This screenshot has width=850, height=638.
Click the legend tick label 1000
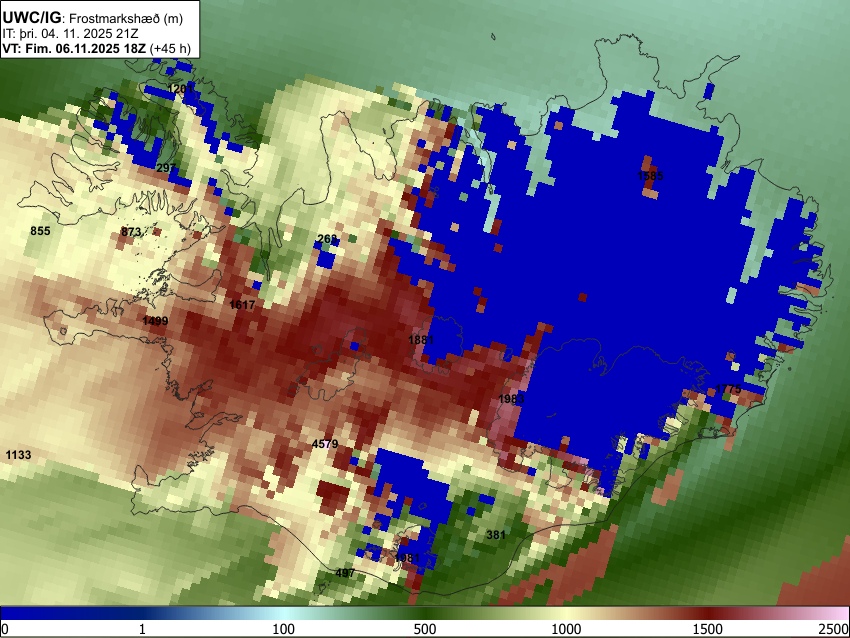566,629
